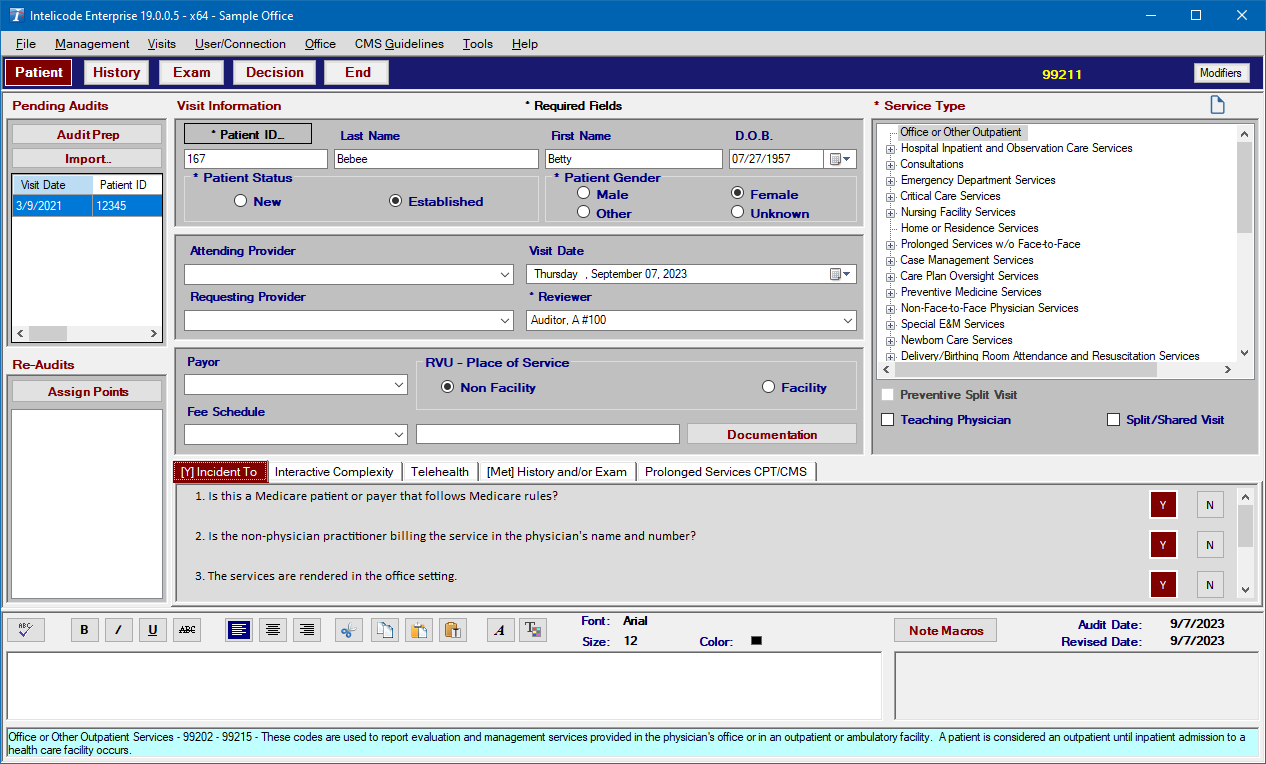Switch to the Interactive Complexity tab
This screenshot has width=1266, height=764.
334,472
